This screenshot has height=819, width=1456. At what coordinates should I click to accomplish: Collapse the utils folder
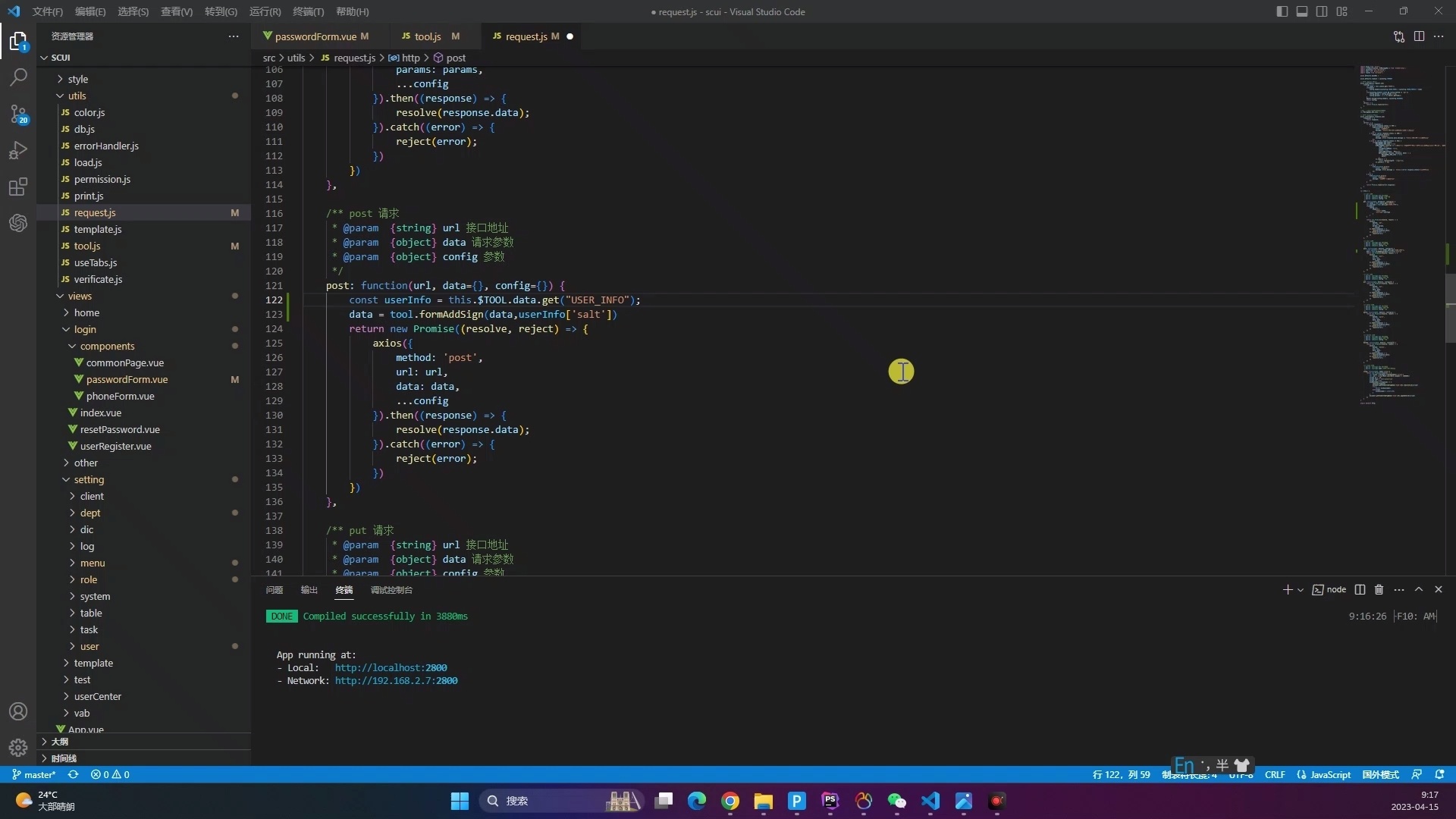pyautogui.click(x=77, y=95)
